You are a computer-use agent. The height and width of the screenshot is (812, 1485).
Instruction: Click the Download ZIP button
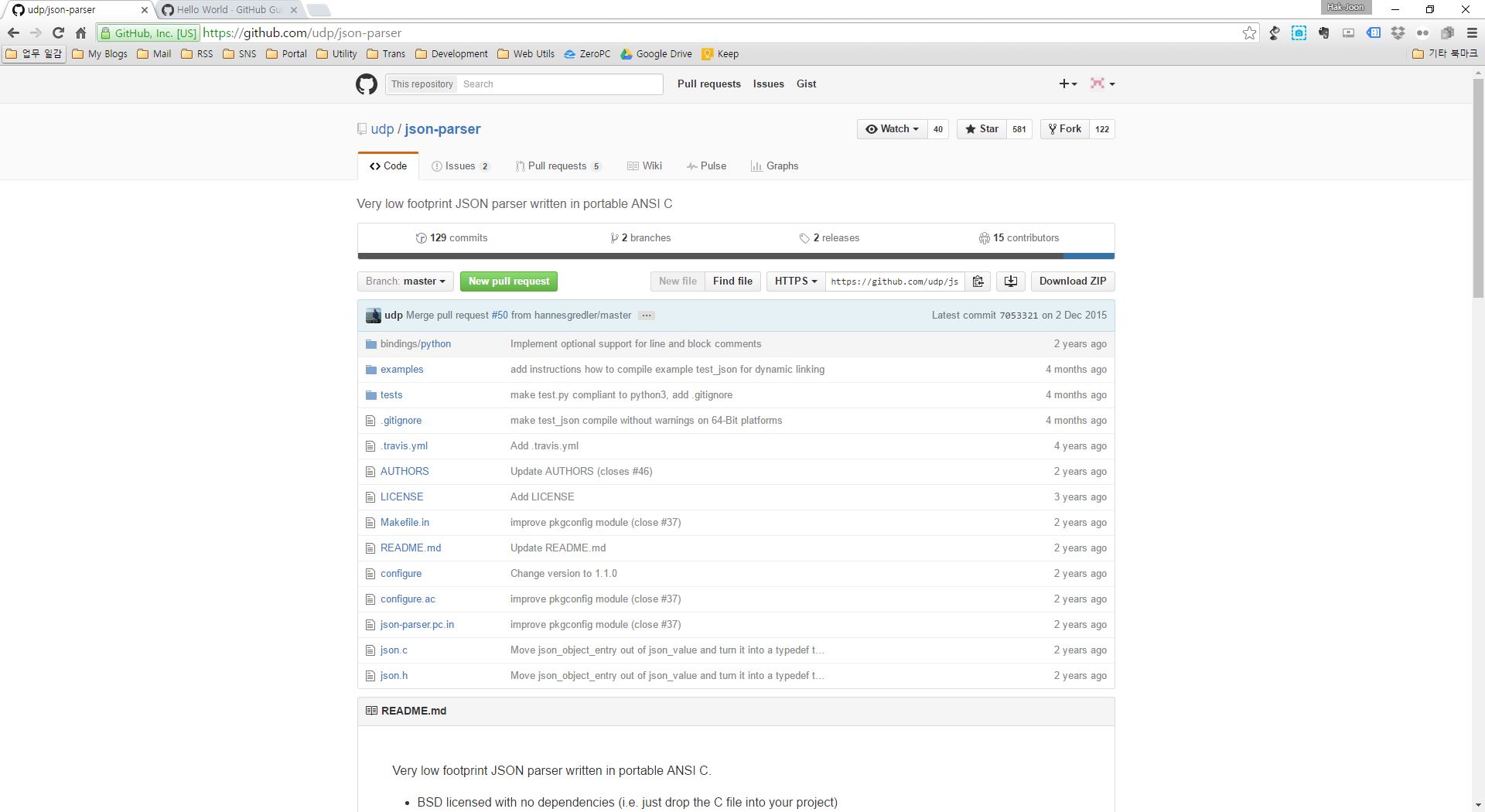pos(1072,281)
